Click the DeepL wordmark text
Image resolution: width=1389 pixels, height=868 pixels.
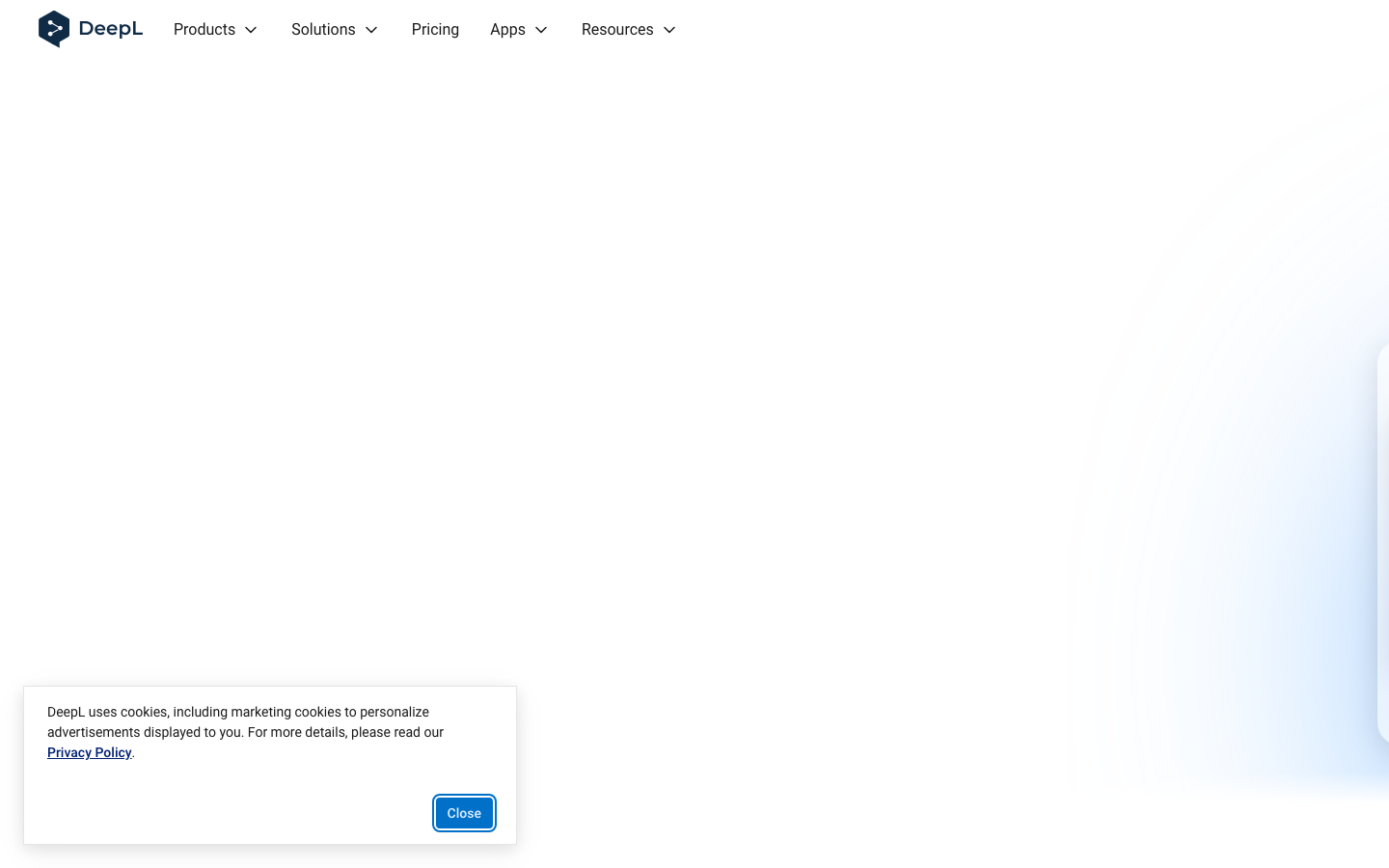tap(111, 29)
